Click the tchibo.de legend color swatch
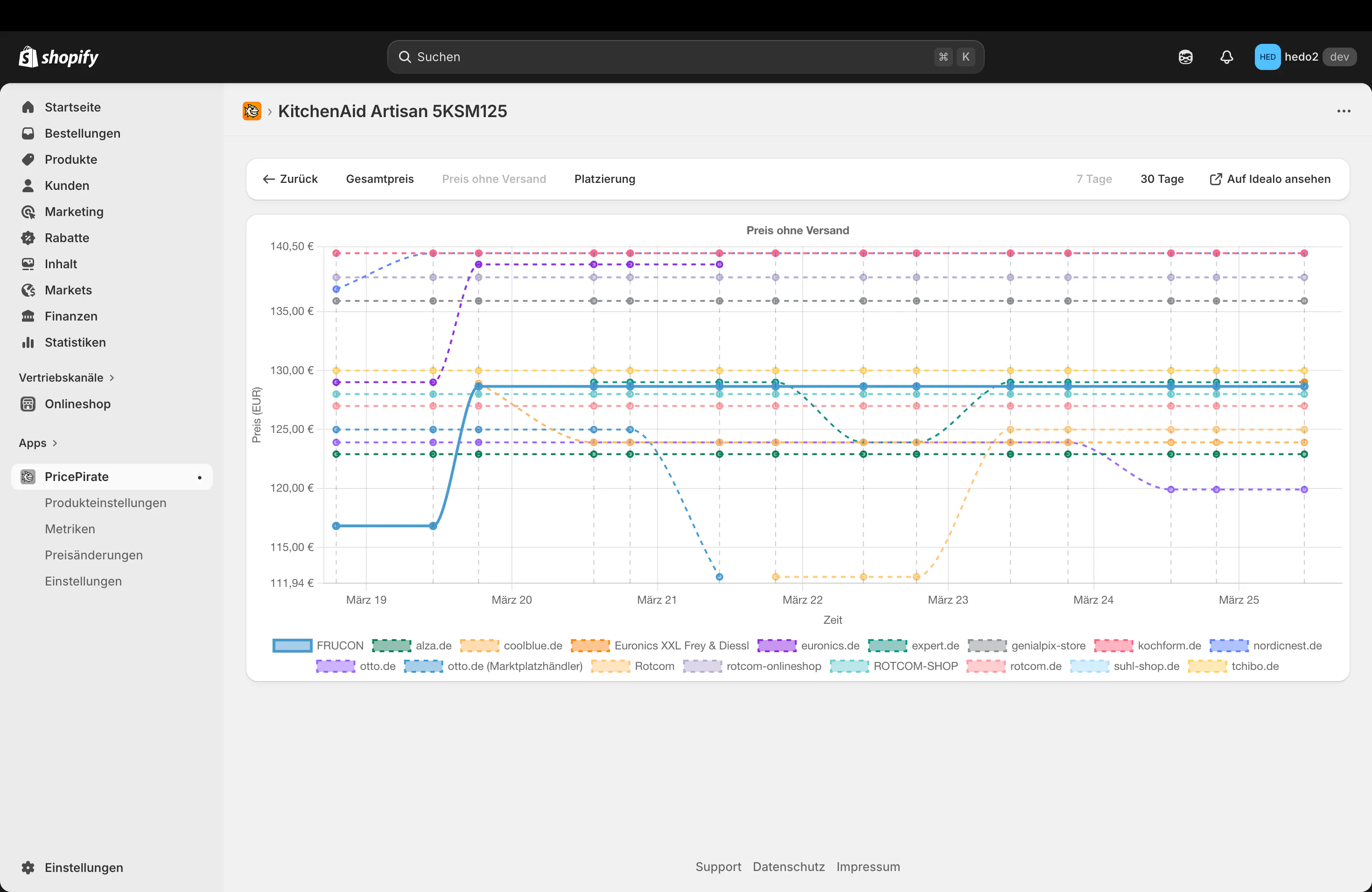The image size is (1372, 892). point(1208,666)
